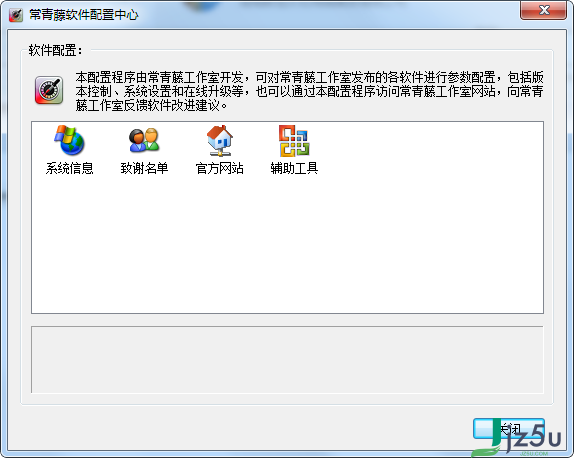Select the 系统信息 text label
This screenshot has height=458, width=574.
(70, 168)
